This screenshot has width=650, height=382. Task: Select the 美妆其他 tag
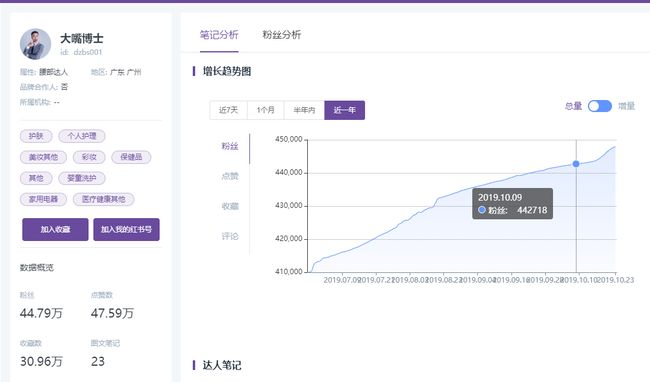pyautogui.click(x=43, y=157)
